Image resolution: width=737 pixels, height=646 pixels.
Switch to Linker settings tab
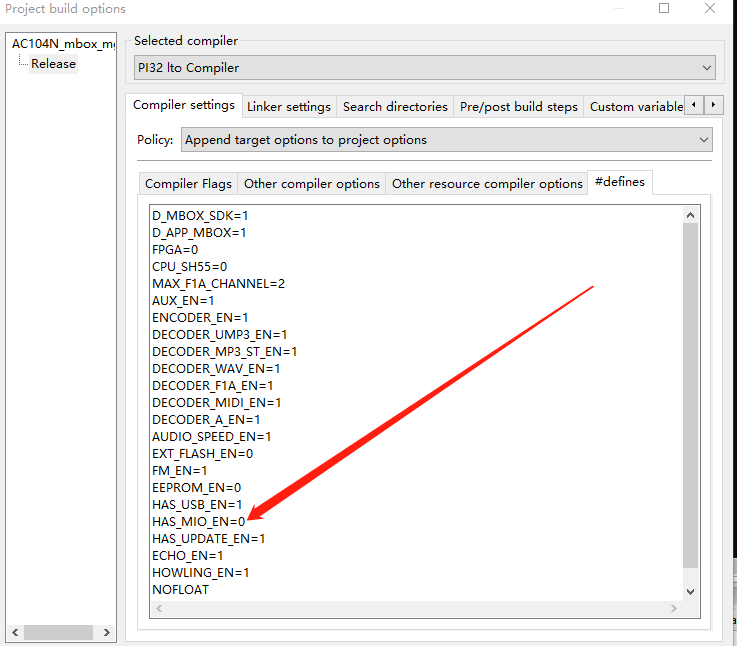coord(289,107)
